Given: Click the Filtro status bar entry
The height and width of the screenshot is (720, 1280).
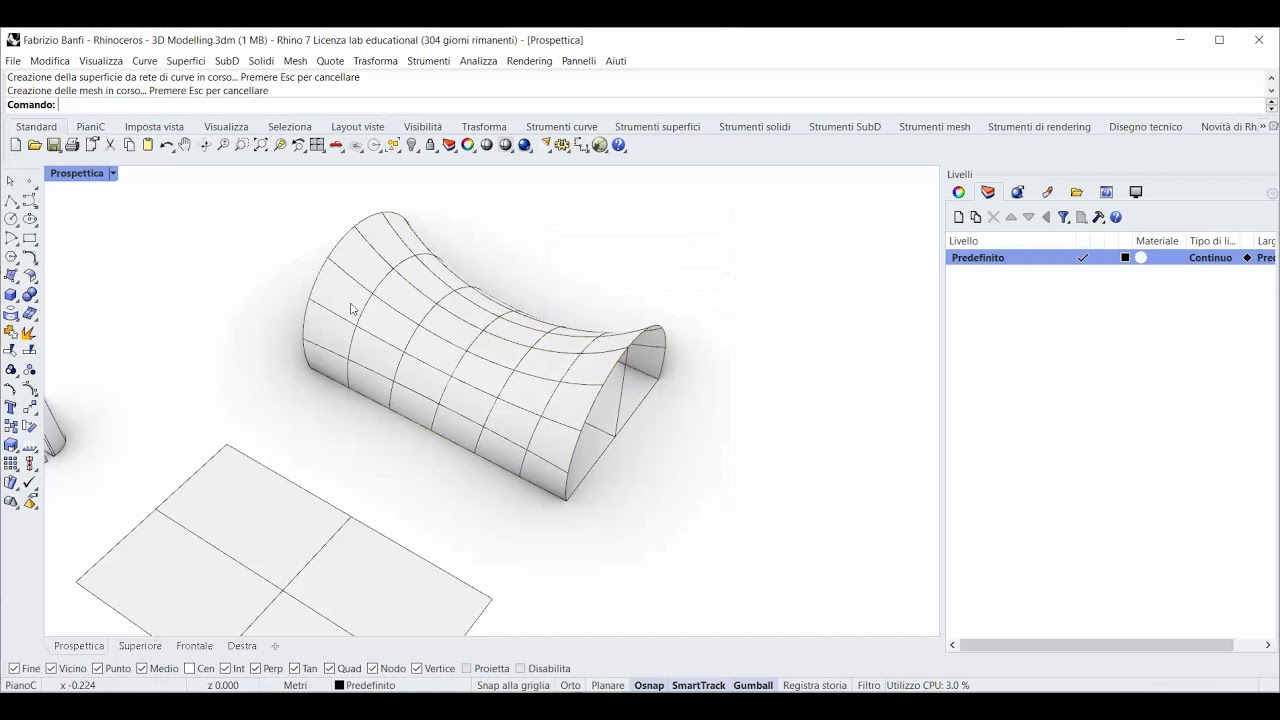Looking at the screenshot, I should click(x=869, y=685).
